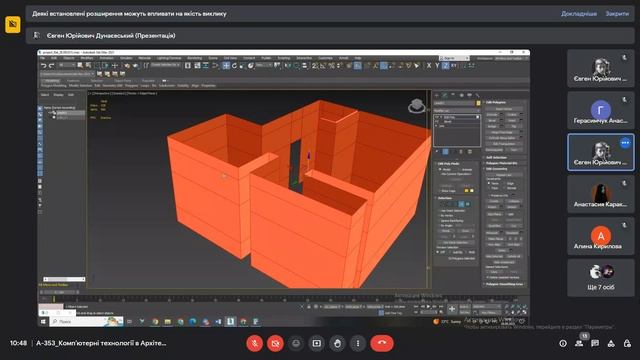Viewport: 640px width, 360px height.
Task: Select the Герасимчук participant tile
Action: click(x=600, y=110)
